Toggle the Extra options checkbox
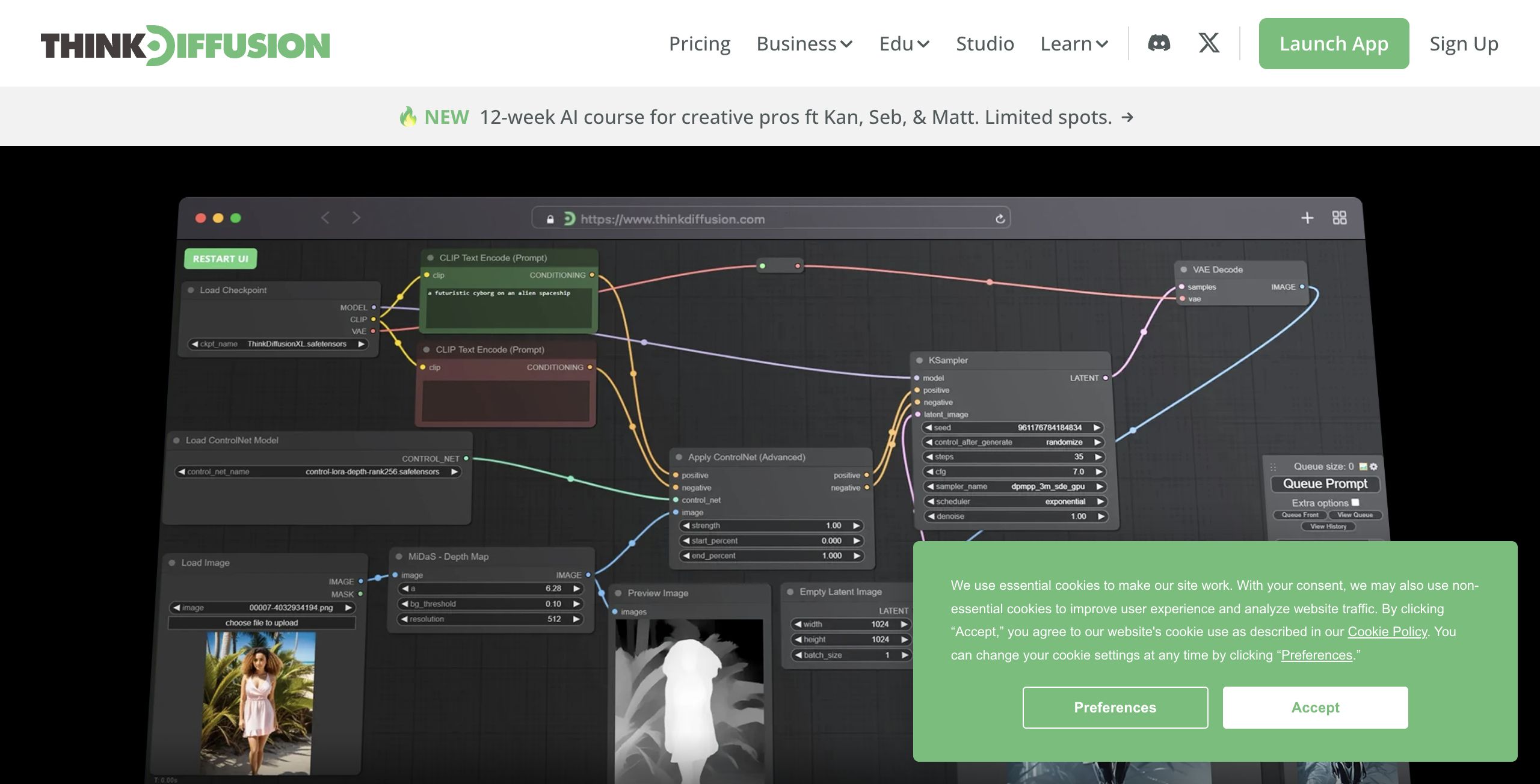The height and width of the screenshot is (784, 1540). point(1355,502)
